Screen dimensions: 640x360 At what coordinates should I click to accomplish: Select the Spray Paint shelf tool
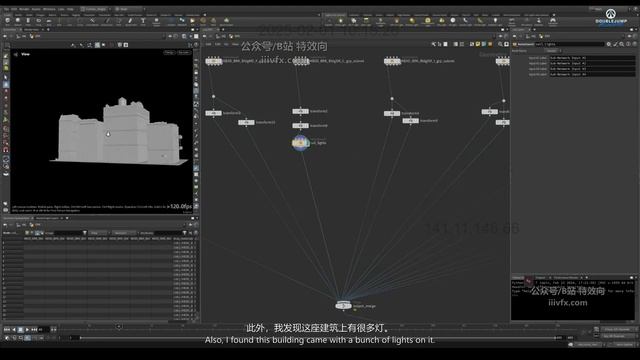(x=131, y=21)
